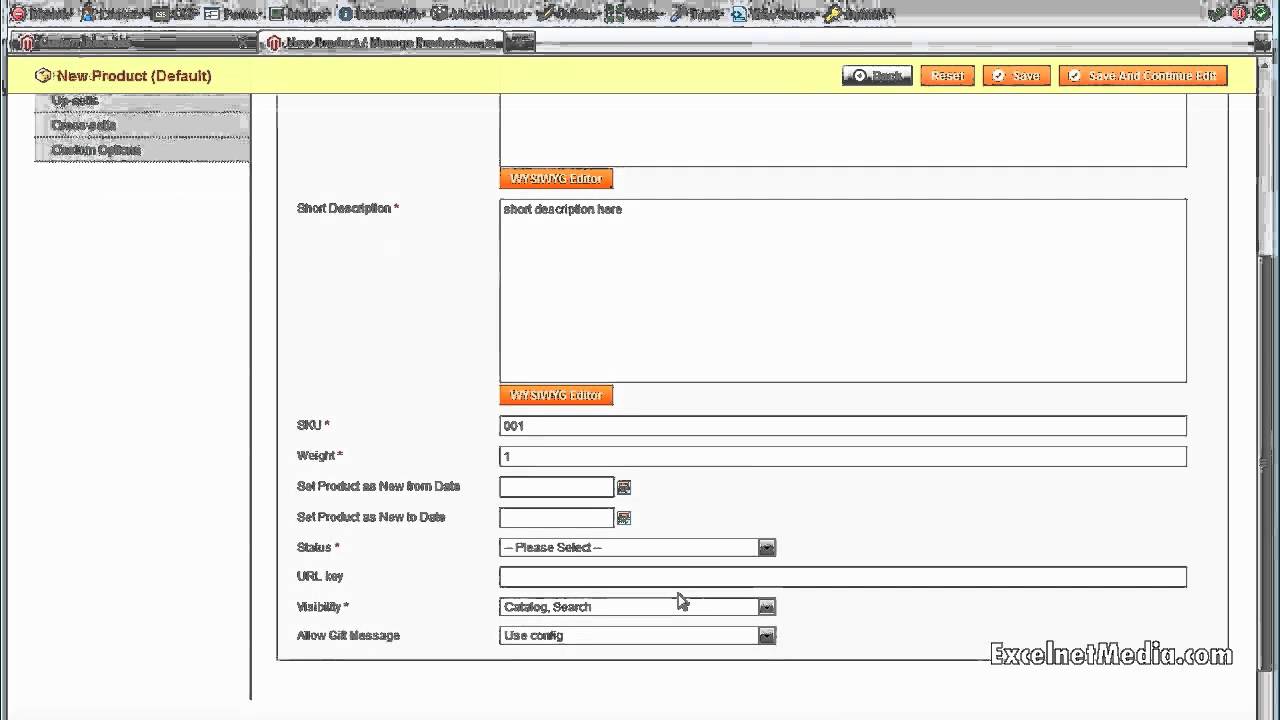This screenshot has width=1280, height=720.
Task: Open the Options menu with key icon
Action: [859, 14]
